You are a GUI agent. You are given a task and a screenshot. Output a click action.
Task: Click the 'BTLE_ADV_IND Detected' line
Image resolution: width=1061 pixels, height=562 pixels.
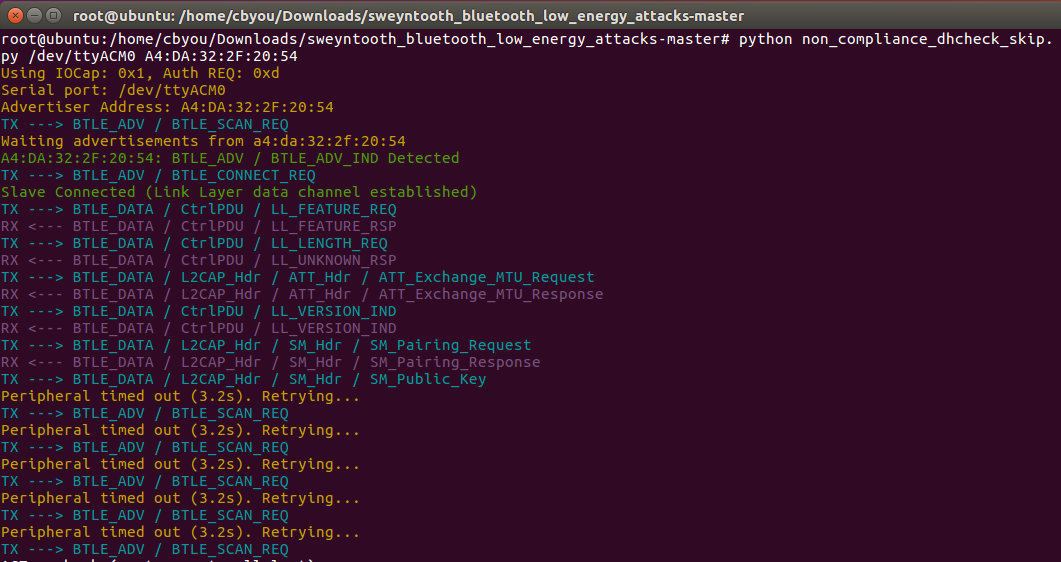pyautogui.click(x=230, y=158)
